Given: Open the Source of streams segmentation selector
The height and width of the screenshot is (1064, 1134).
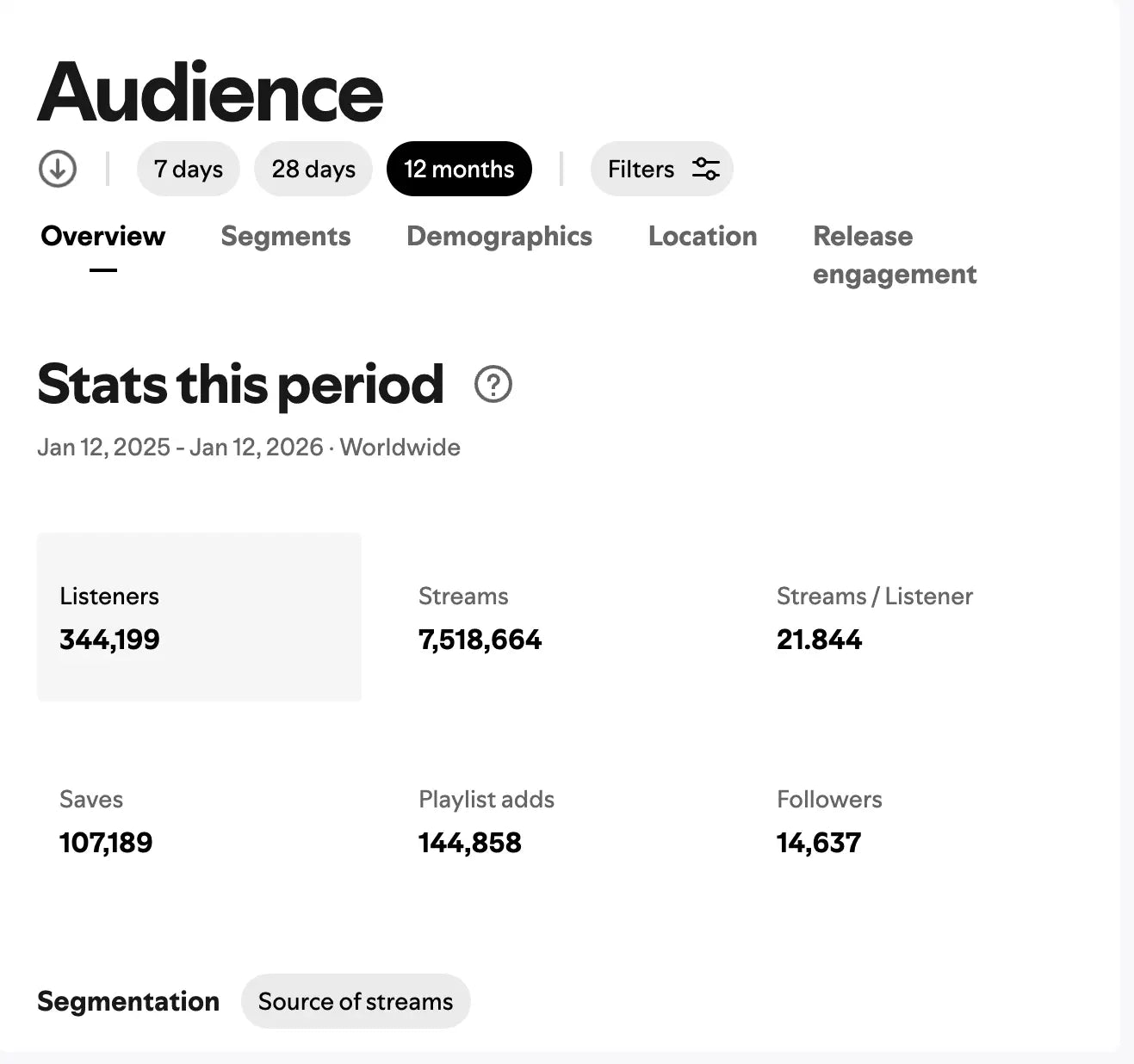Looking at the screenshot, I should (x=355, y=1001).
